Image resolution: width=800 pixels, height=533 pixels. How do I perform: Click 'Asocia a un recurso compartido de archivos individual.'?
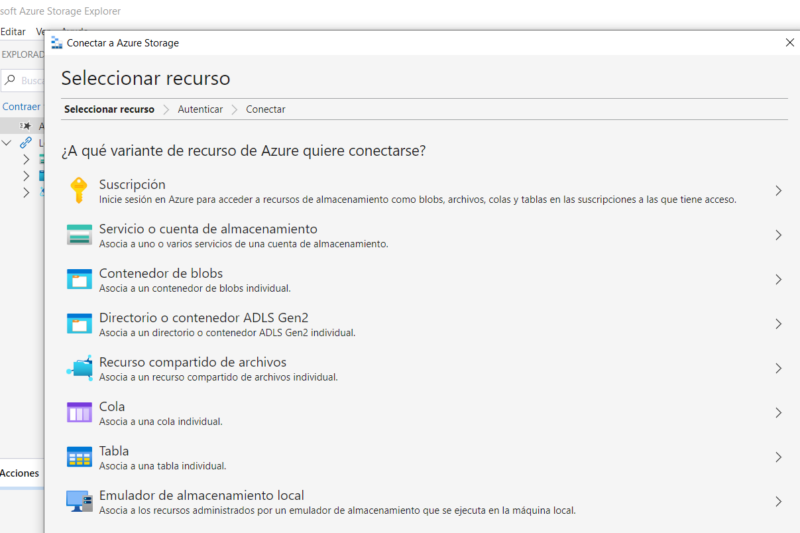point(218,377)
